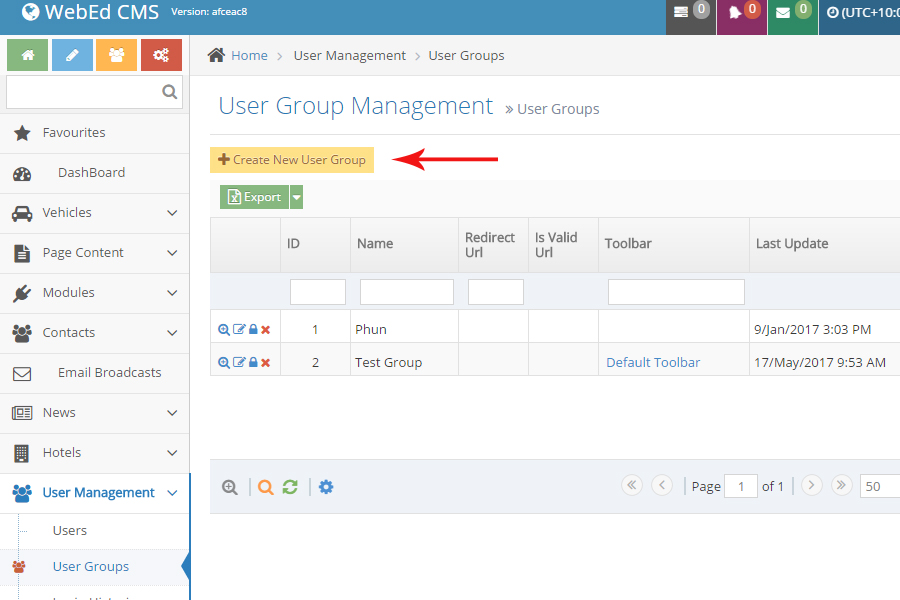This screenshot has width=900, height=600.
Task: Delete Test Group using the red X icon
Action: (265, 361)
